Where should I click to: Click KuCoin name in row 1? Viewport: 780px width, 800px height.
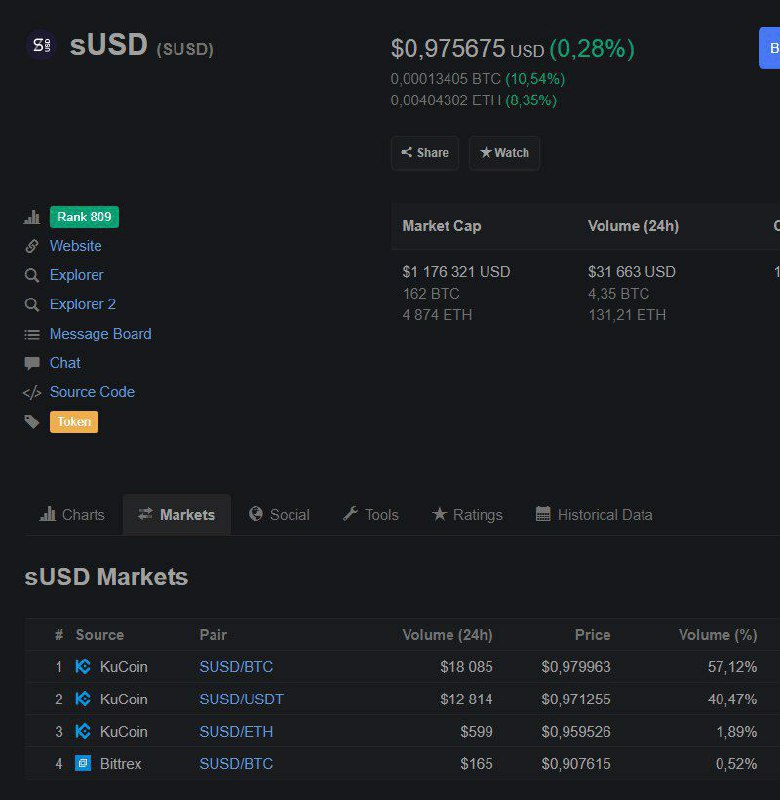tap(123, 667)
